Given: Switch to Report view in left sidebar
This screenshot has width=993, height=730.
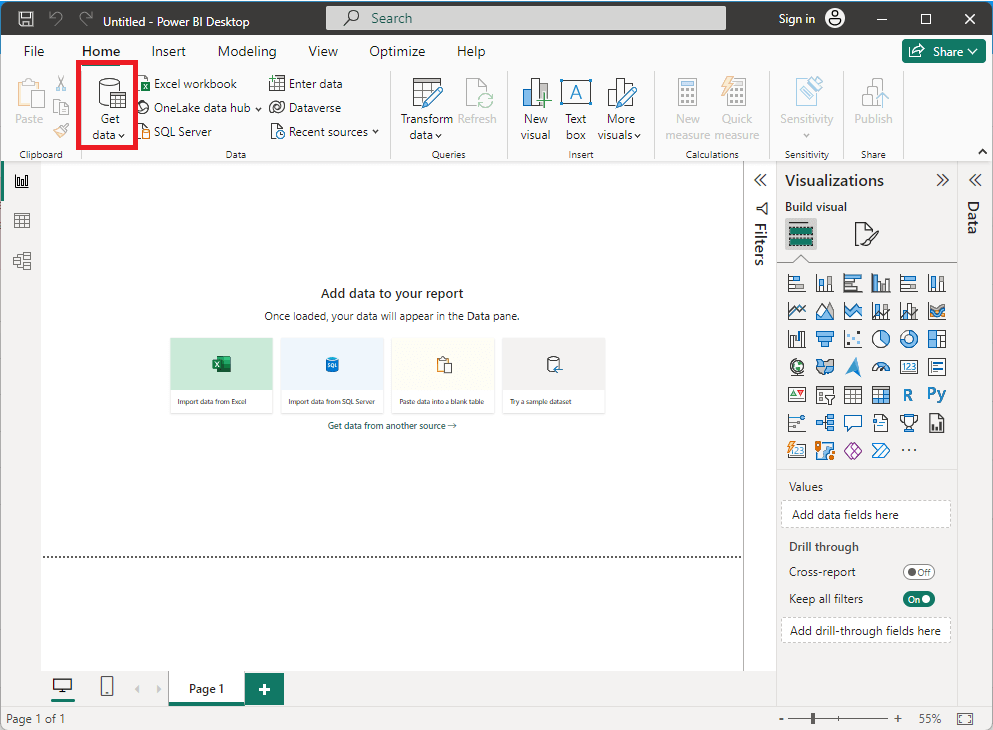Looking at the screenshot, I should pyautogui.click(x=22, y=181).
